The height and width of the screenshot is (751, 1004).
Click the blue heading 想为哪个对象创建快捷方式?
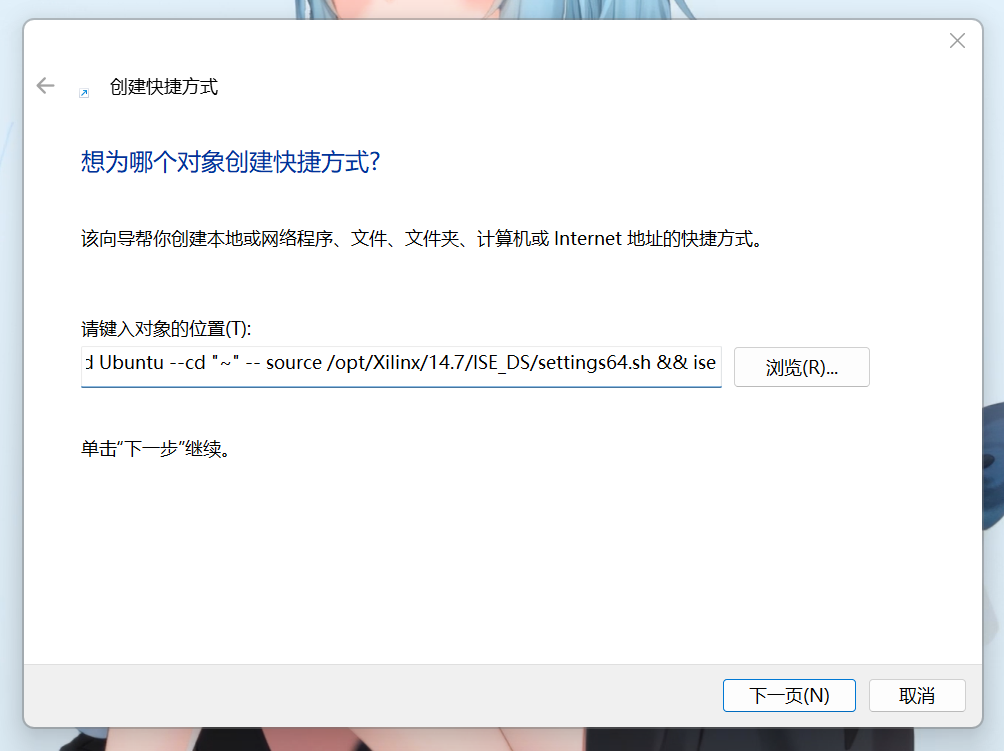(231, 161)
